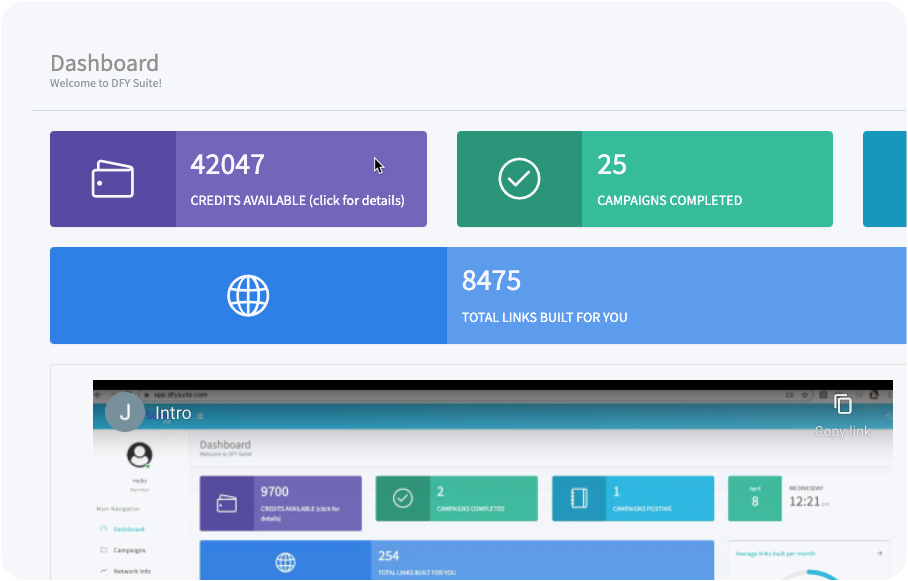Click the Intro video title
This screenshot has height=581, width=908.
pos(173,413)
